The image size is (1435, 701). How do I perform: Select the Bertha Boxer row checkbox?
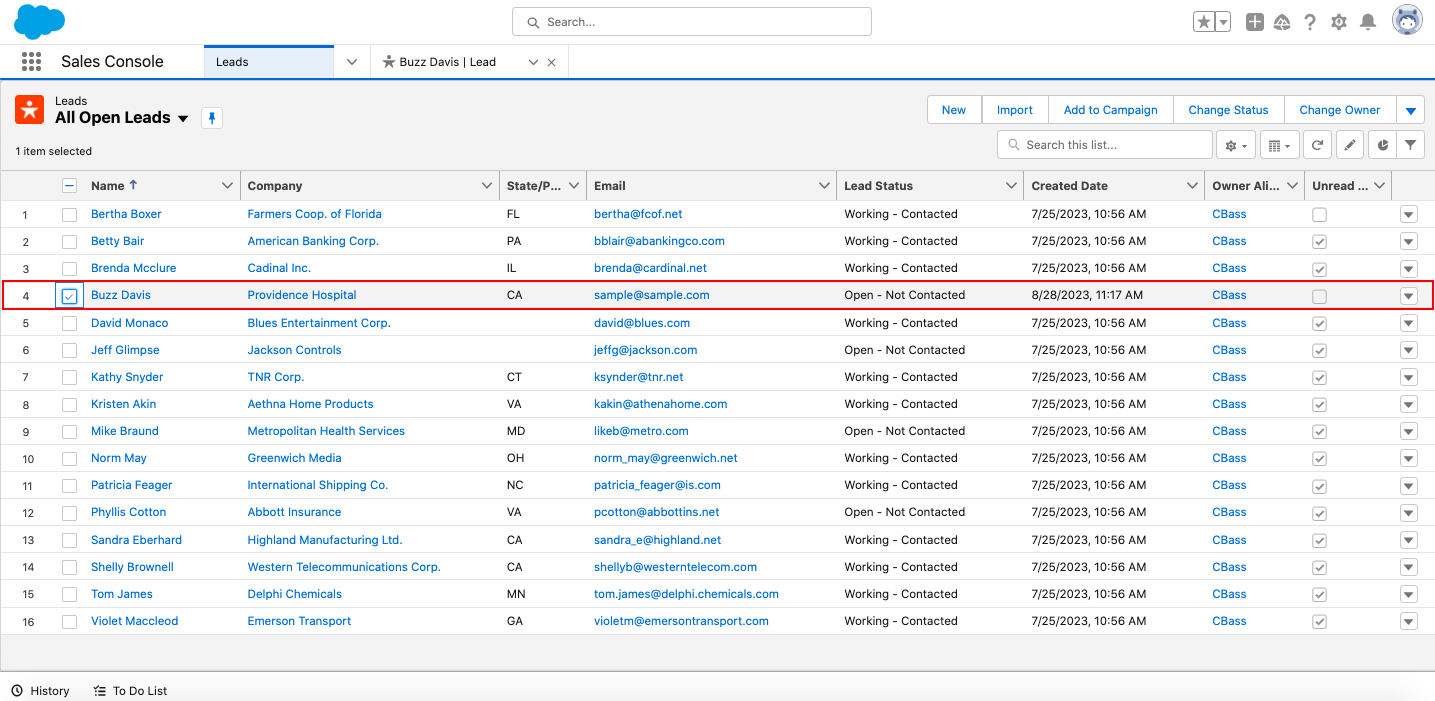pyautogui.click(x=69, y=215)
